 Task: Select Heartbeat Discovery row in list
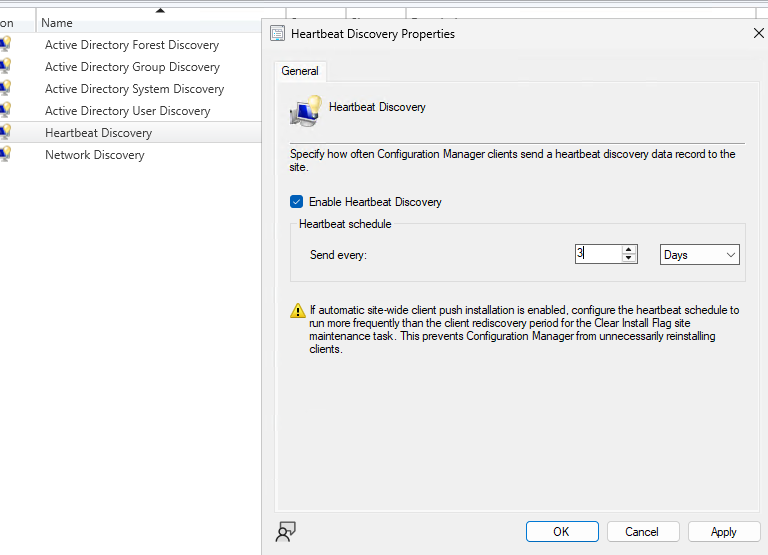coord(131,133)
